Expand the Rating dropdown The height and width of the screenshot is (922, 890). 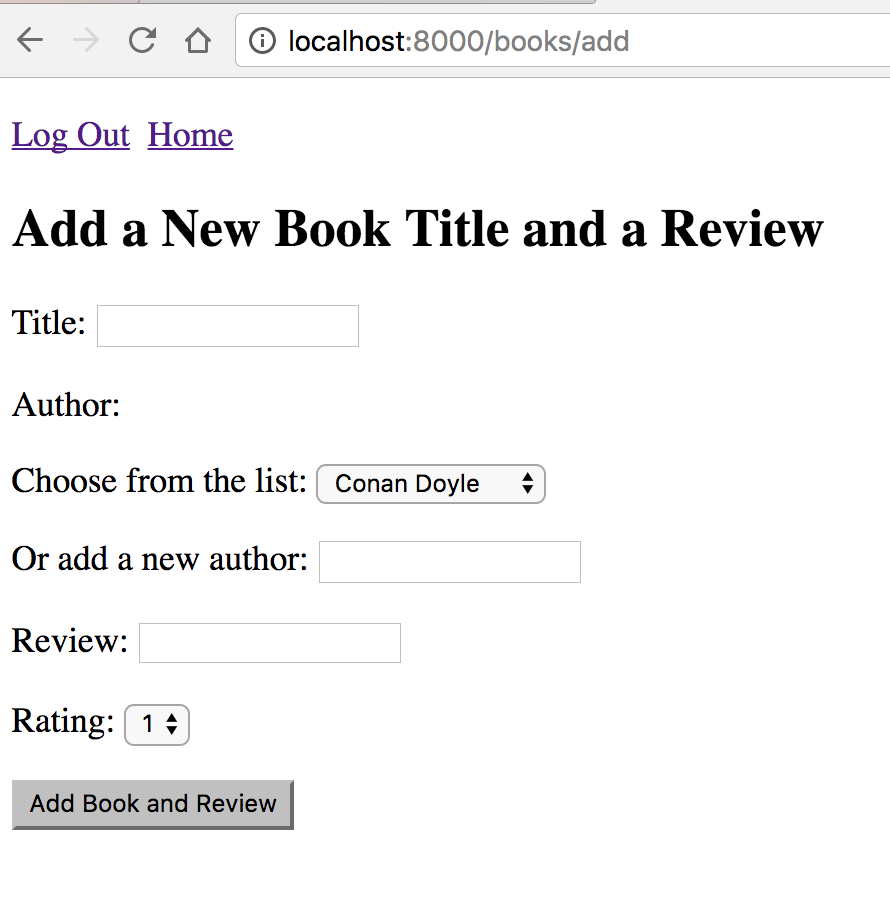pos(157,724)
